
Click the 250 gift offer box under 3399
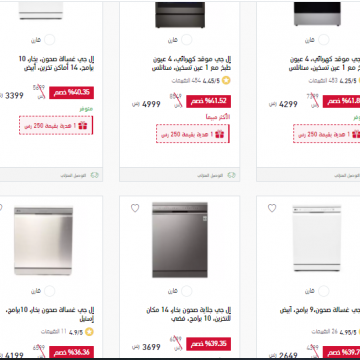coord(56,125)
